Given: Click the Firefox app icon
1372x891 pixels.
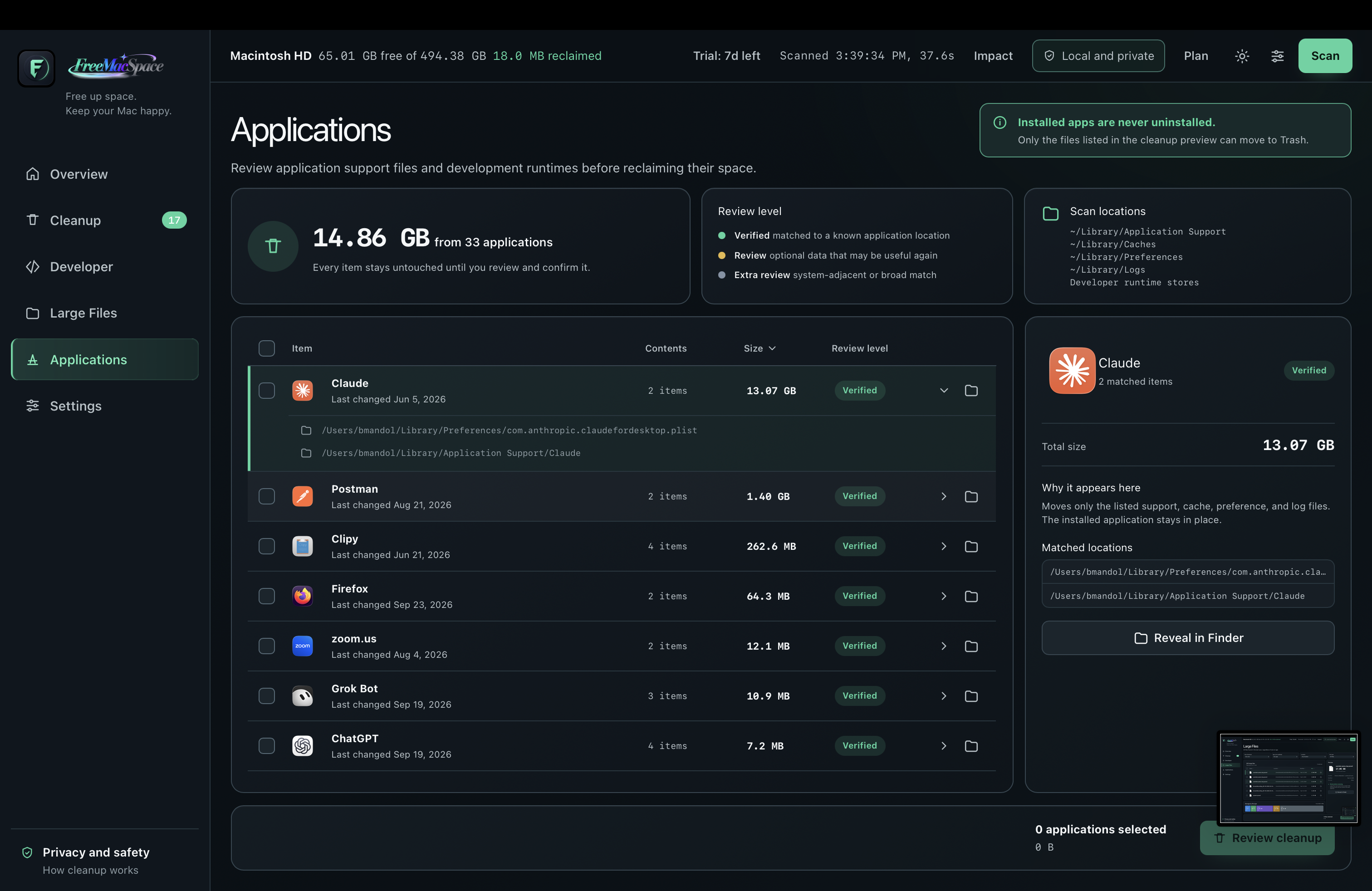Looking at the screenshot, I should click(x=303, y=596).
